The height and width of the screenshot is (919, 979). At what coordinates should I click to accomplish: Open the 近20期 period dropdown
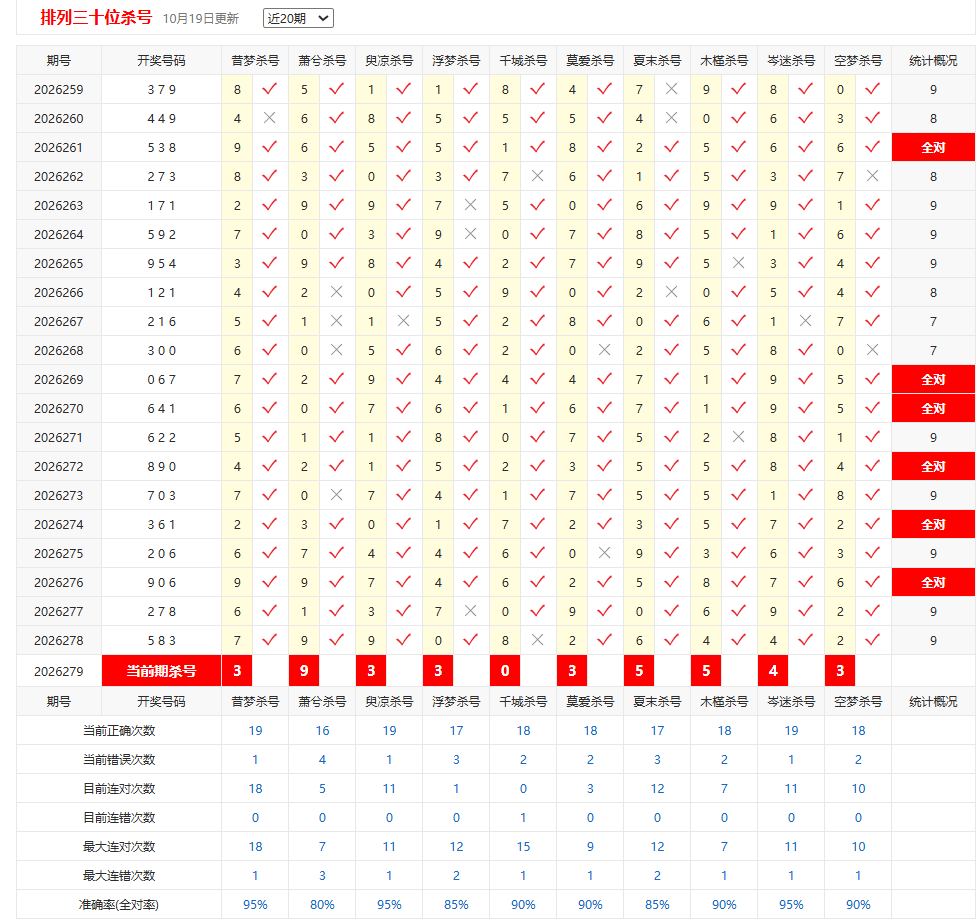[x=298, y=18]
